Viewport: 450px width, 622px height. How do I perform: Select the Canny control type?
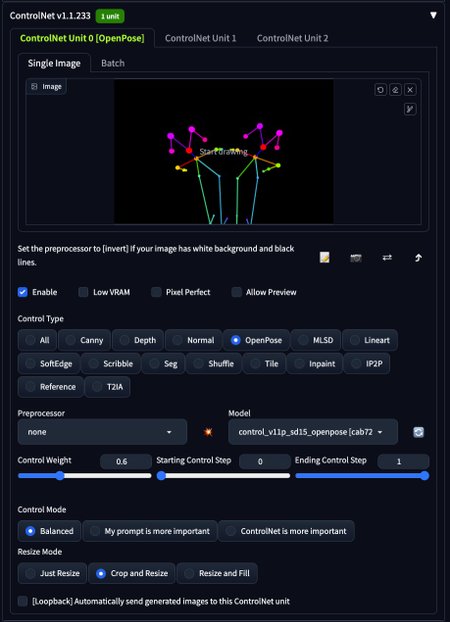tap(85, 340)
